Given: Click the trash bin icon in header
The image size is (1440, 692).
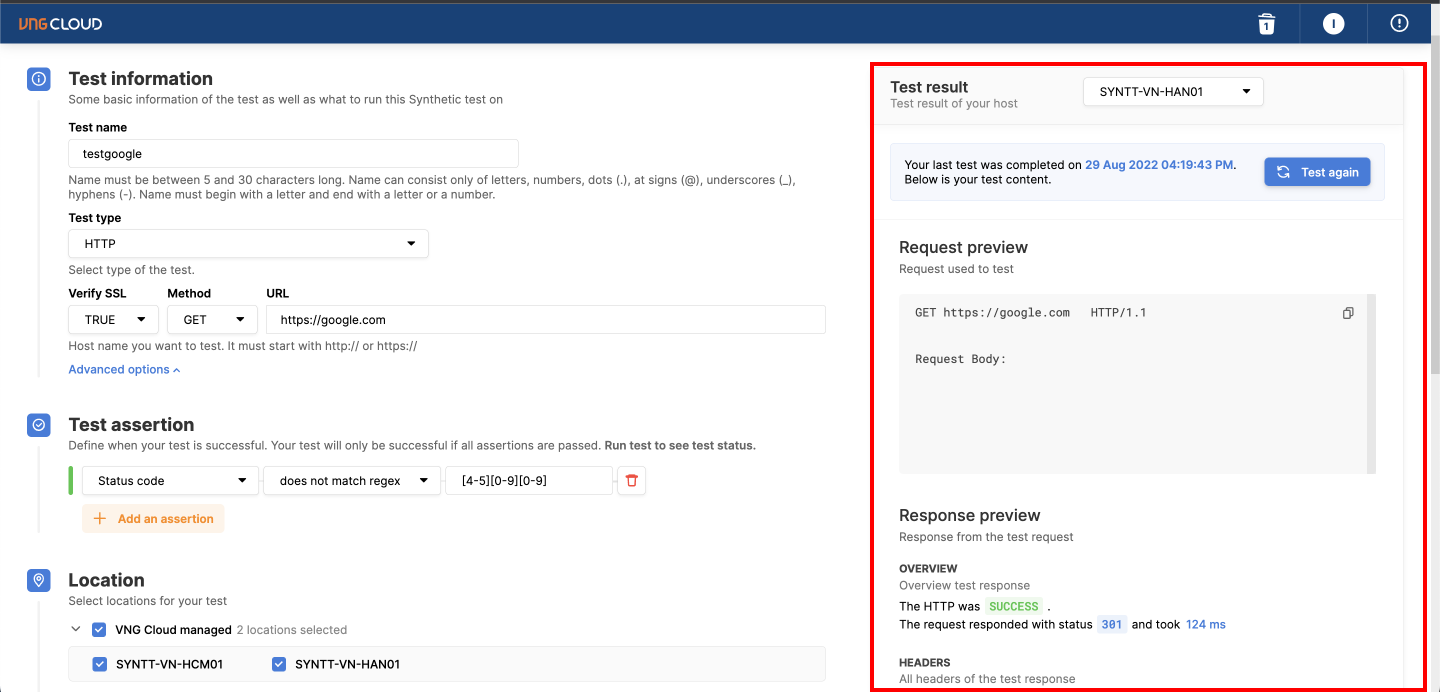Looking at the screenshot, I should (1266, 23).
